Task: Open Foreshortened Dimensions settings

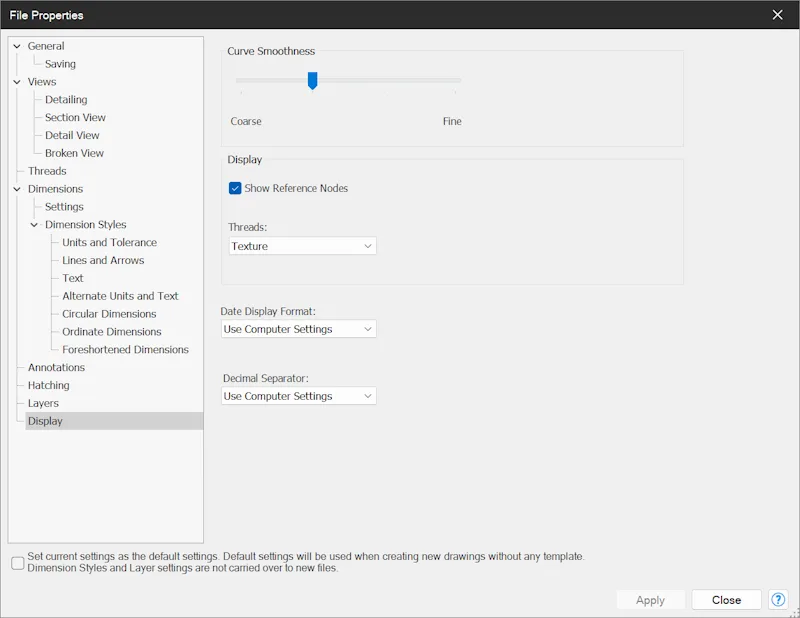Action: [125, 350]
